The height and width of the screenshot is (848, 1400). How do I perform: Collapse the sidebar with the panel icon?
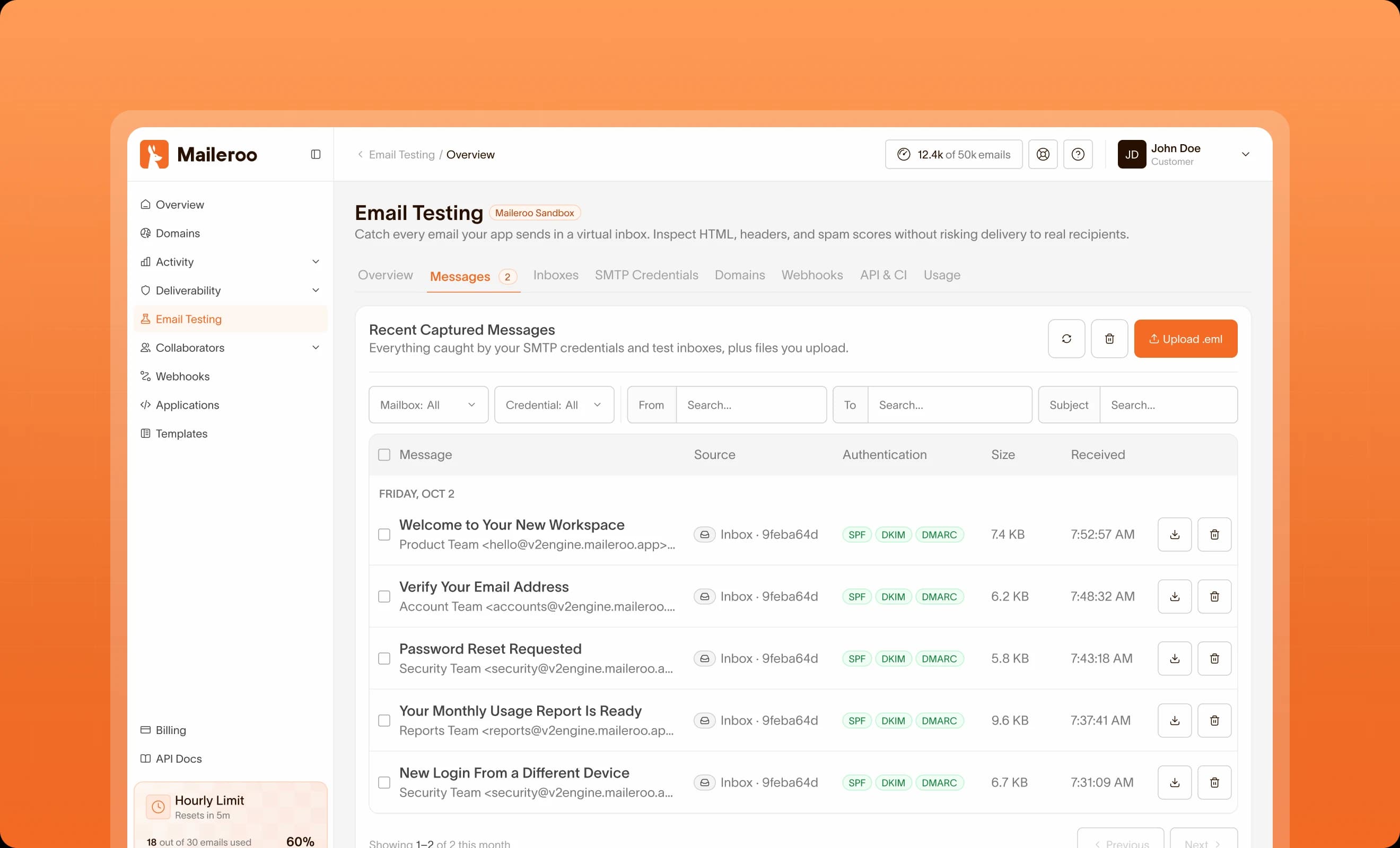316,154
